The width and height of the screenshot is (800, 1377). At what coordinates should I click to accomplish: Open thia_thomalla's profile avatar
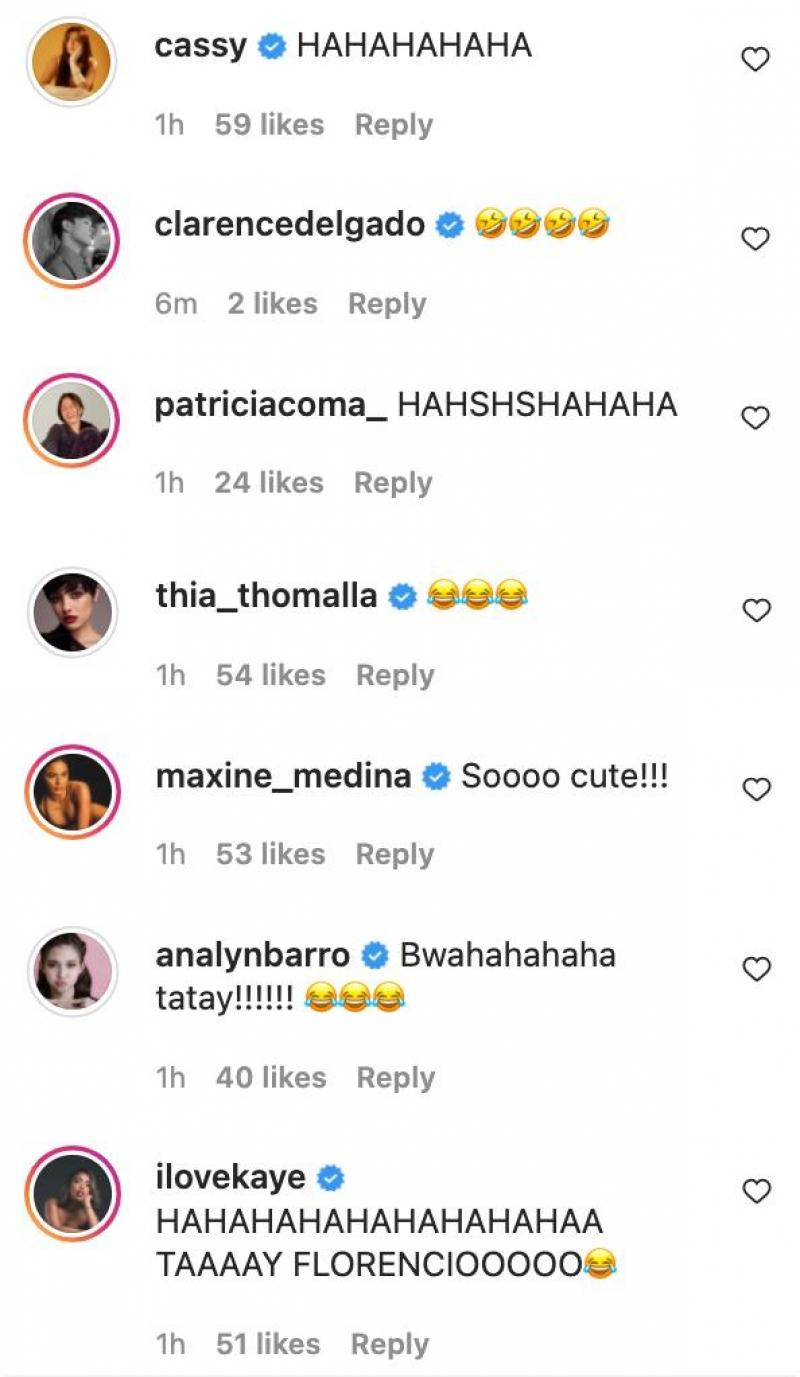point(72,612)
